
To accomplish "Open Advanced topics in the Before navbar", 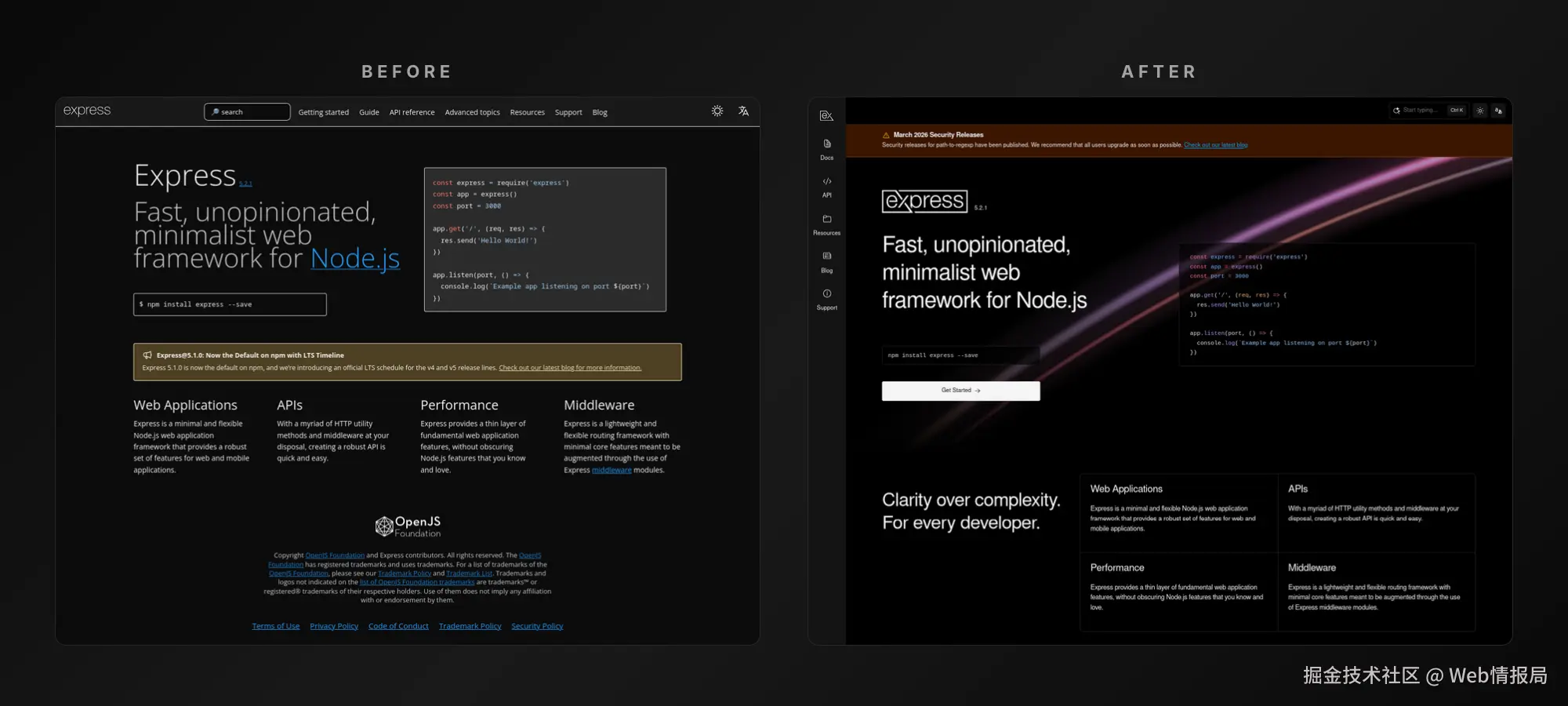I will pyautogui.click(x=472, y=112).
